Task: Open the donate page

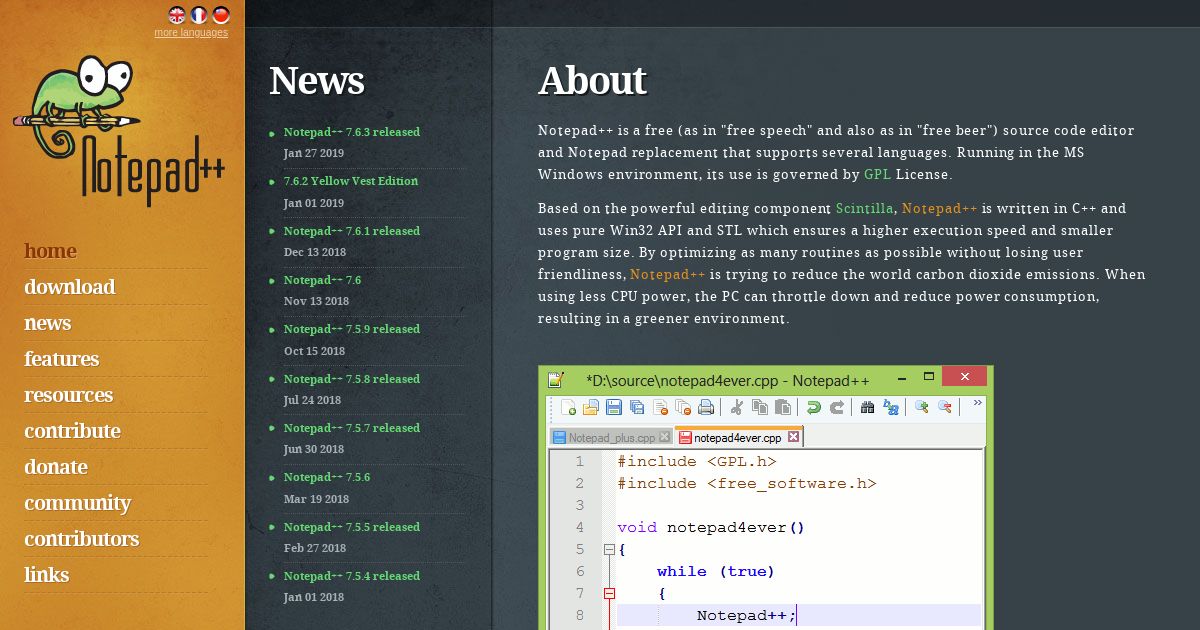Action: pos(56,467)
